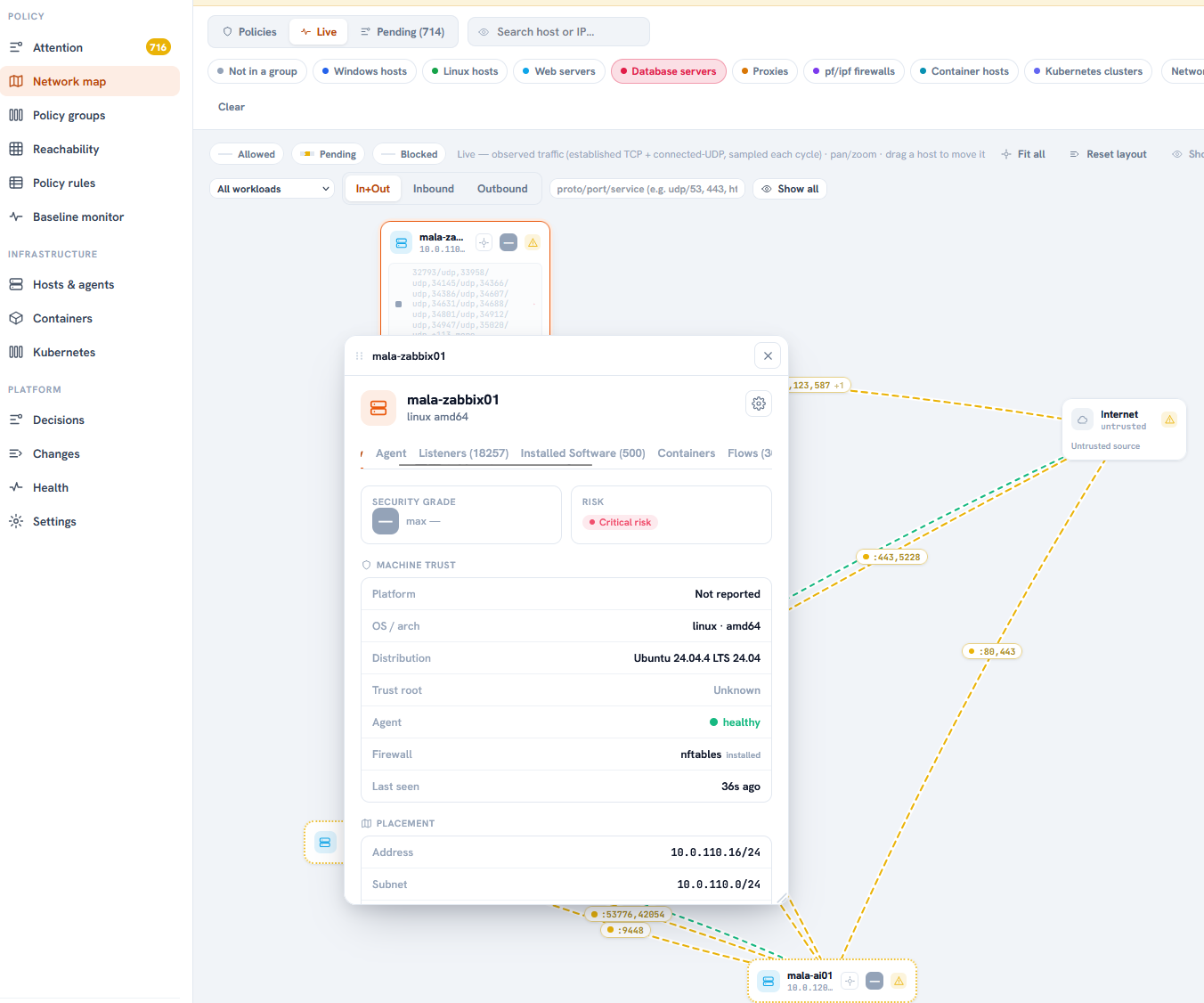
Task: Click the Show all eye button
Action: pyautogui.click(x=790, y=189)
